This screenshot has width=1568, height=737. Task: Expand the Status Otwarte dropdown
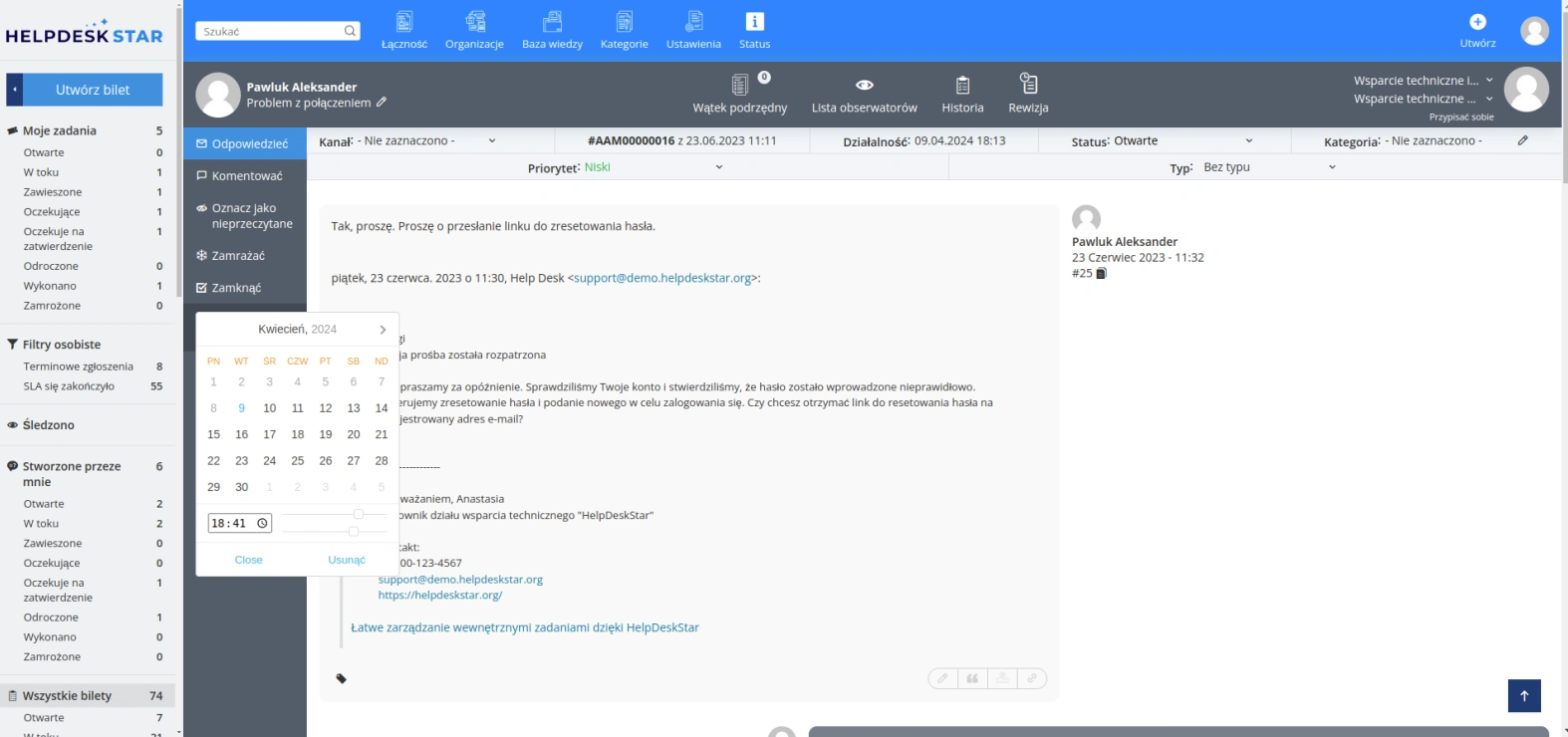[x=1163, y=141]
